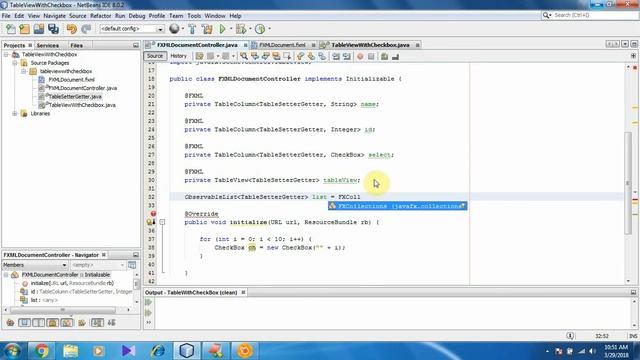Switch to the Files tab

(x=76, y=45)
